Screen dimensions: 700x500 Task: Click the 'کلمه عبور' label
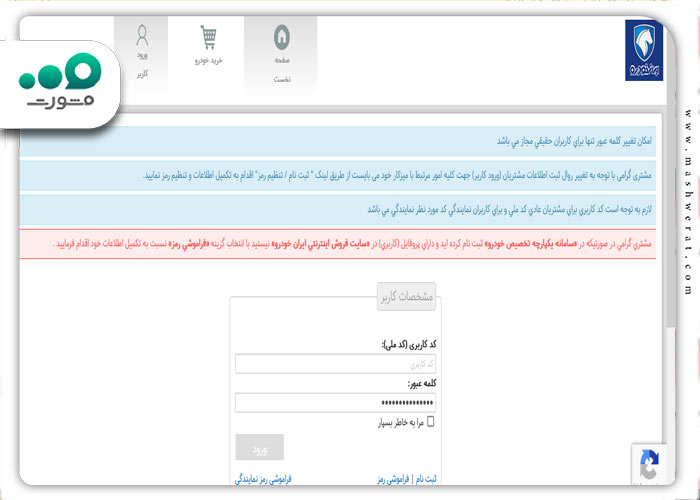(422, 383)
